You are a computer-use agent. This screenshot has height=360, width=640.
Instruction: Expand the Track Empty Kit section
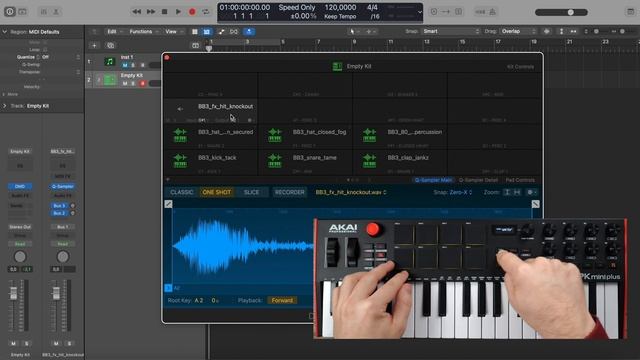coord(4,106)
